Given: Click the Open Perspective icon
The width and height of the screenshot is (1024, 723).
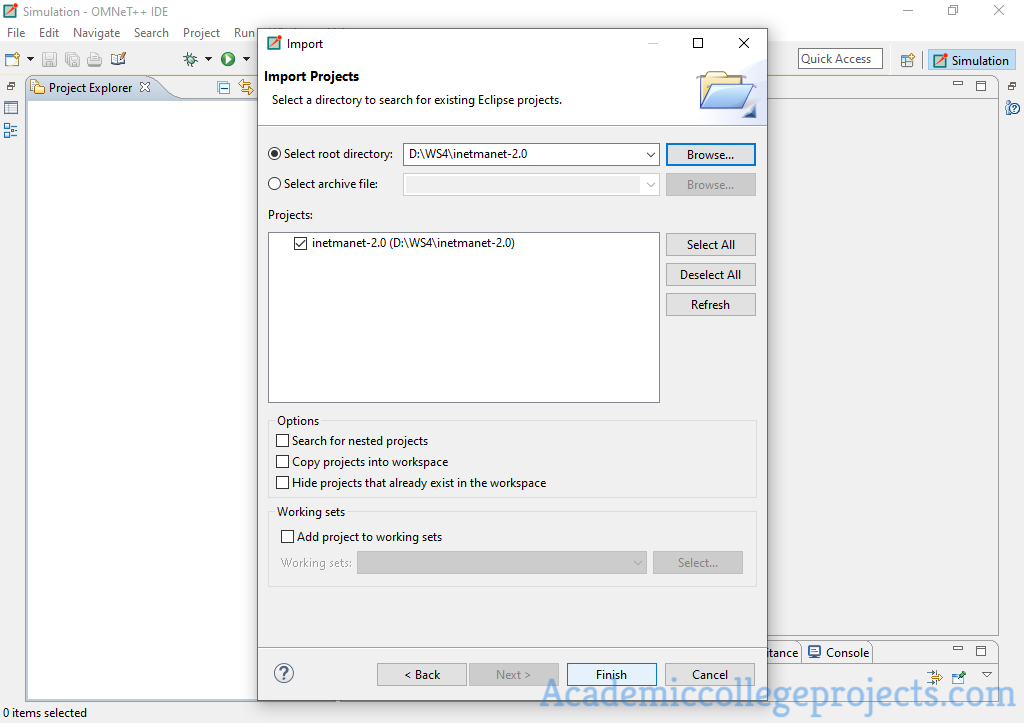Looking at the screenshot, I should pos(907,61).
